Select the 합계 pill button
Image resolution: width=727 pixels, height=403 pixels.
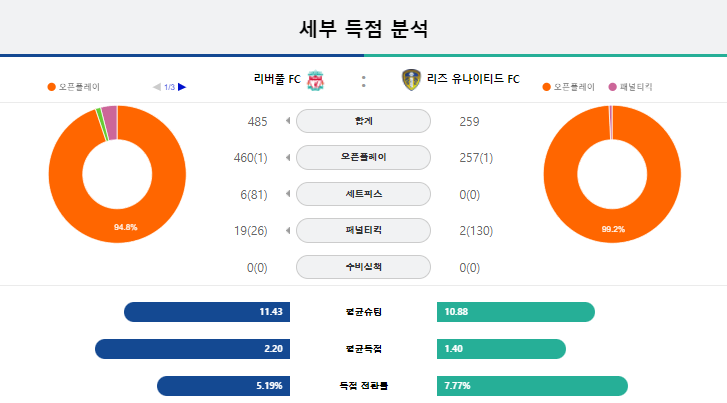[364, 121]
